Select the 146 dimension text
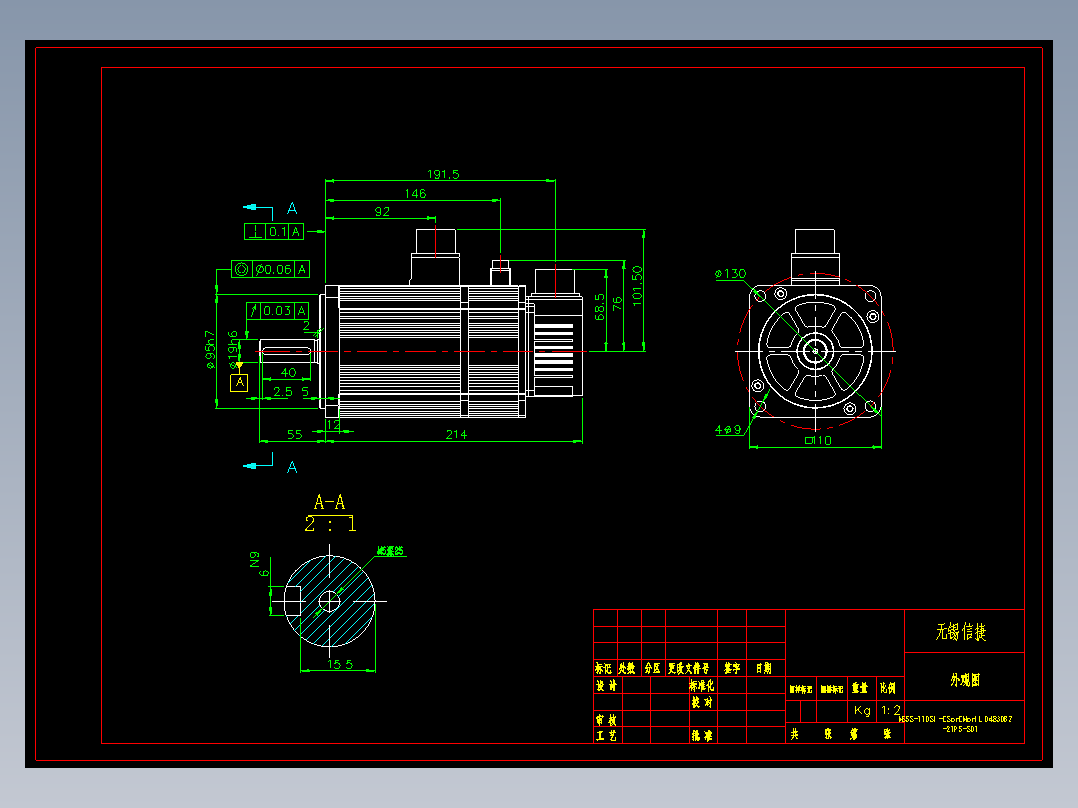 415,193
